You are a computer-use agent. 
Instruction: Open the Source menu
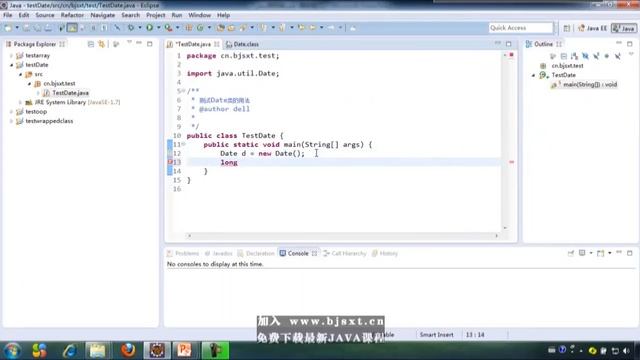point(45,15)
